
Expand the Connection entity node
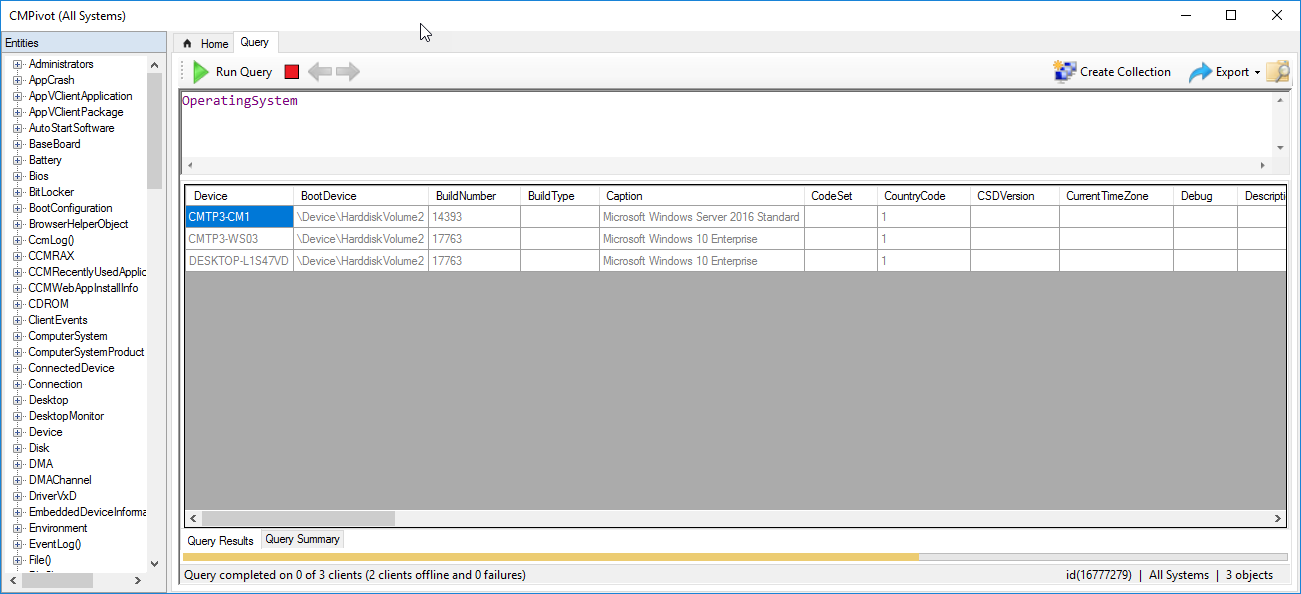(18, 384)
